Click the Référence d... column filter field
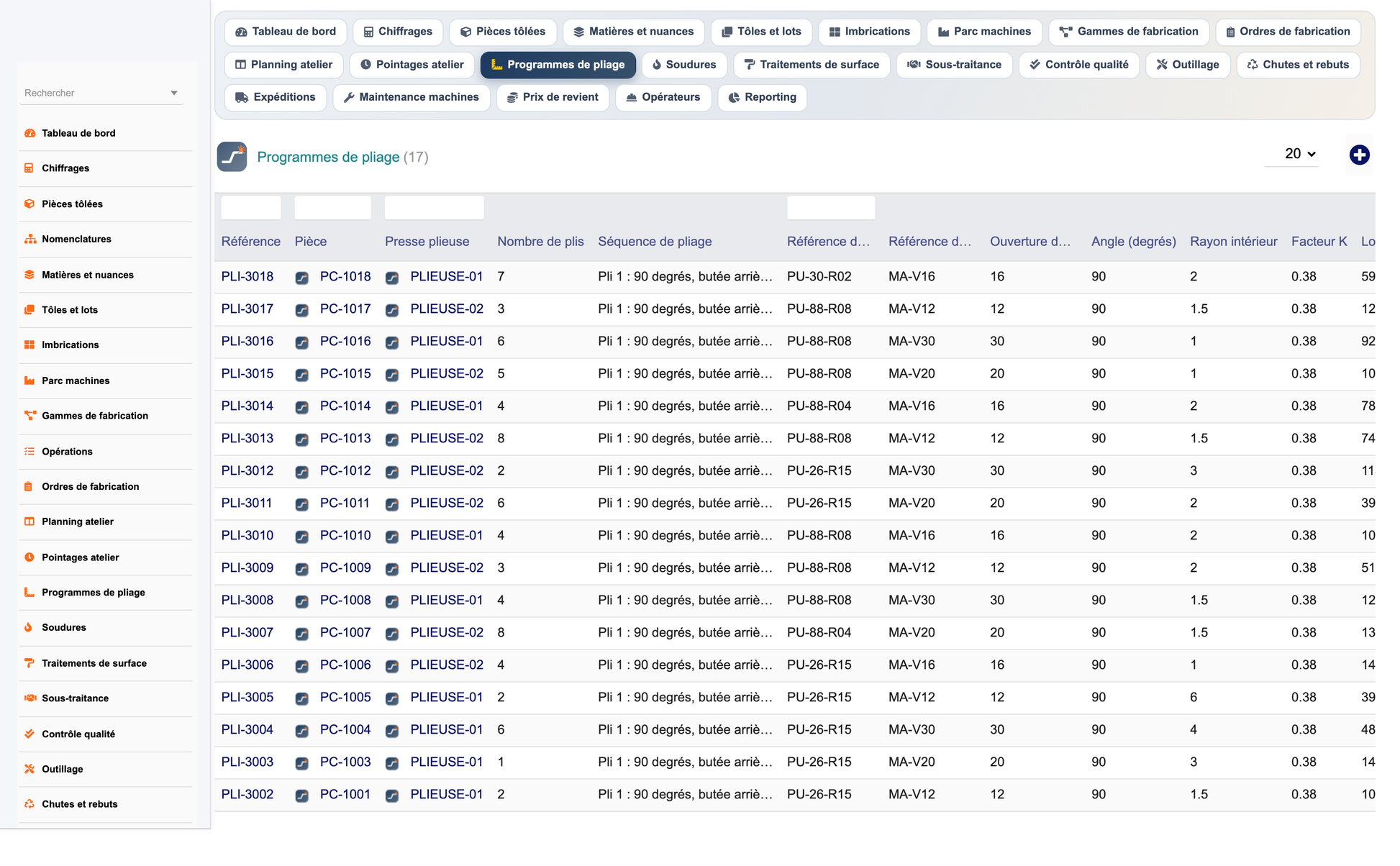 (831, 208)
